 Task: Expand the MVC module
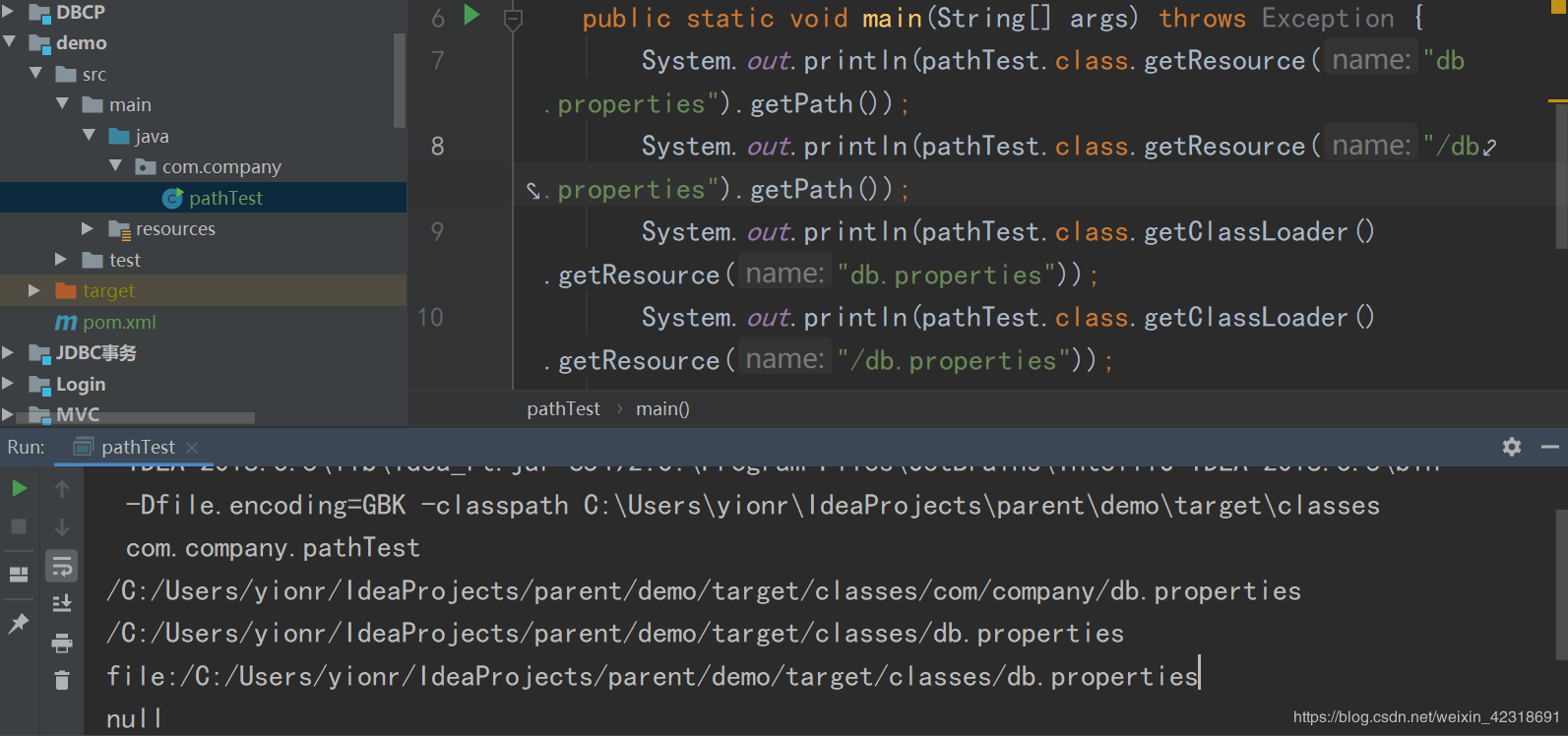(8, 415)
